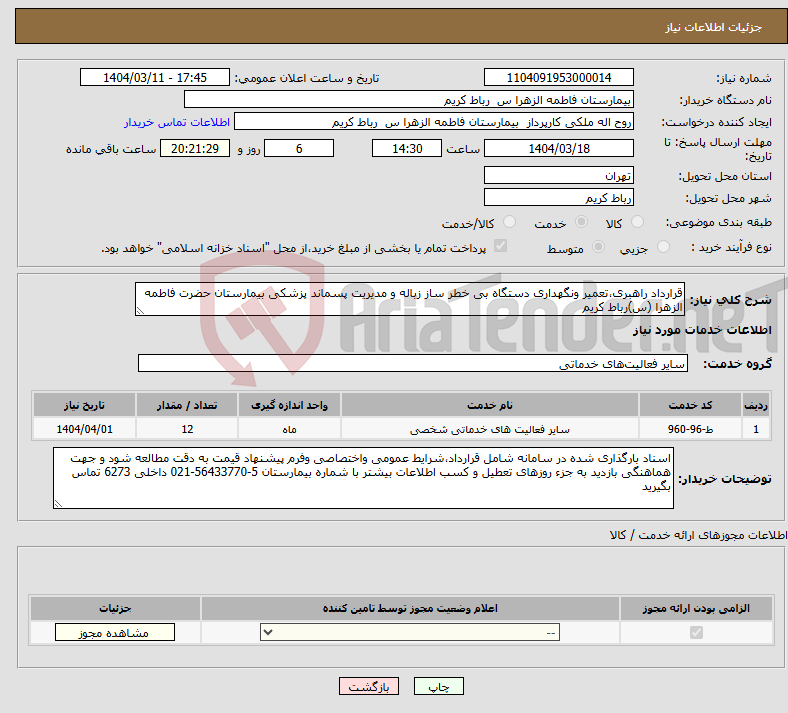
Task: Toggle the mandatory license checkbox
Action: (697, 633)
